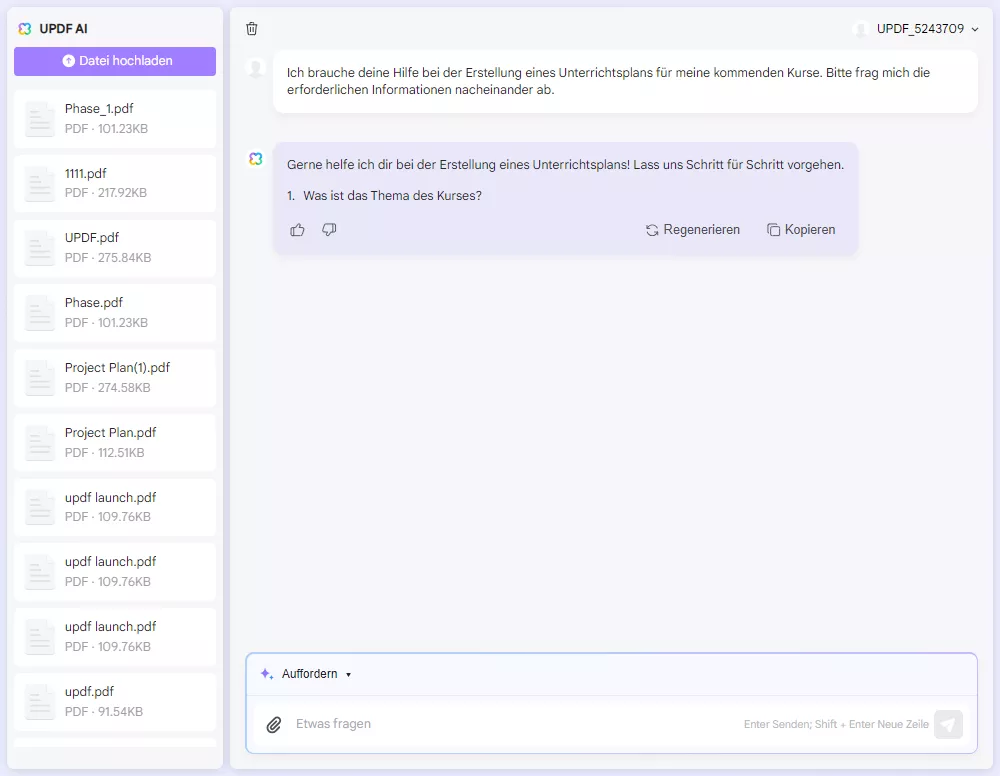Click the user avatar icon
The height and width of the screenshot is (776, 1000).
pyautogui.click(x=862, y=29)
